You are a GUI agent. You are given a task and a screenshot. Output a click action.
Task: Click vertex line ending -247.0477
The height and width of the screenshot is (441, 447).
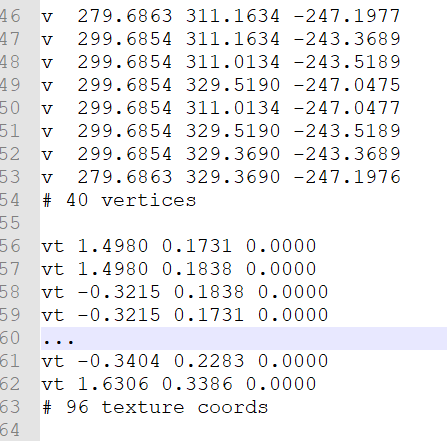coord(221,108)
